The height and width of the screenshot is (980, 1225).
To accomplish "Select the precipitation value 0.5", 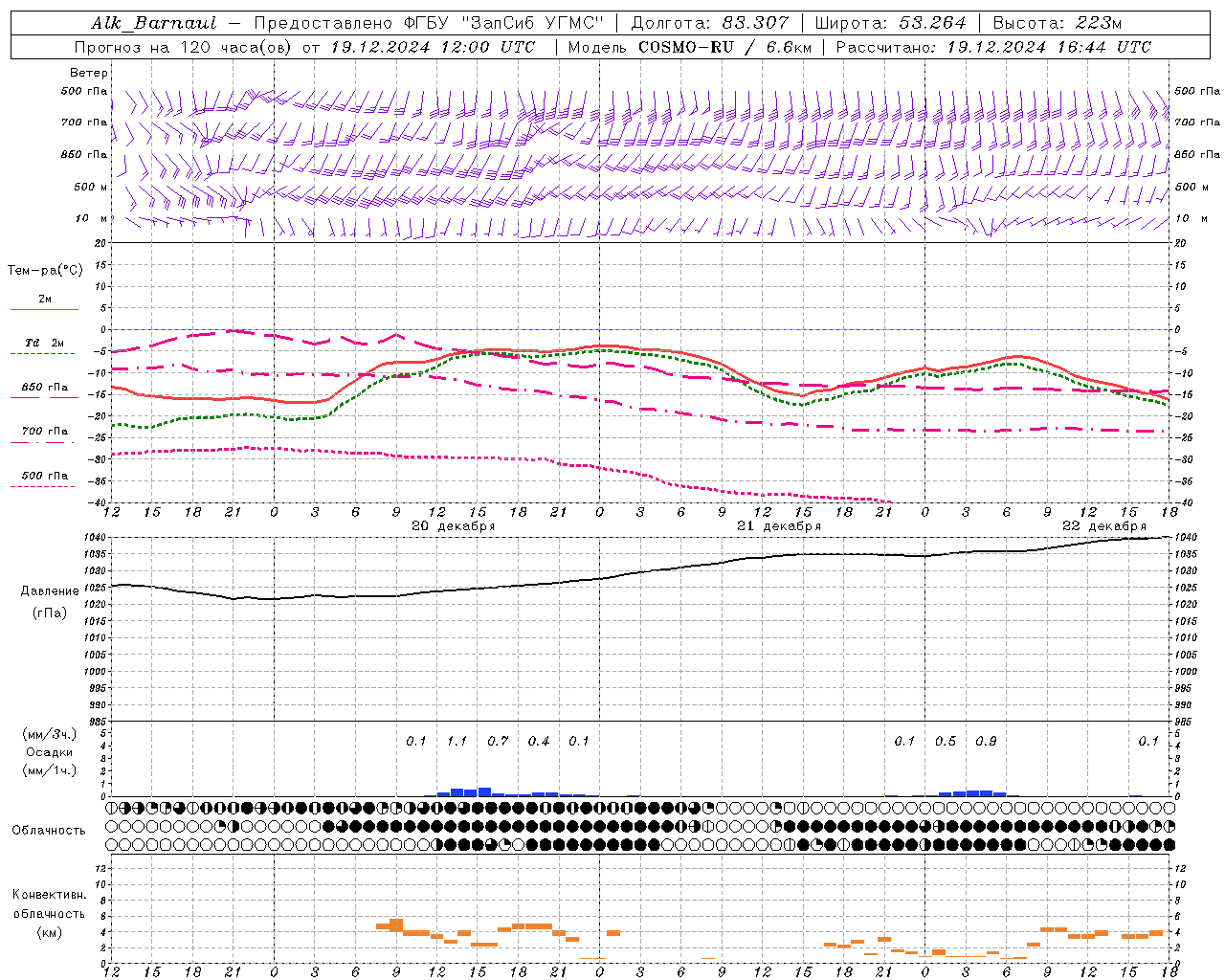I will click(946, 742).
